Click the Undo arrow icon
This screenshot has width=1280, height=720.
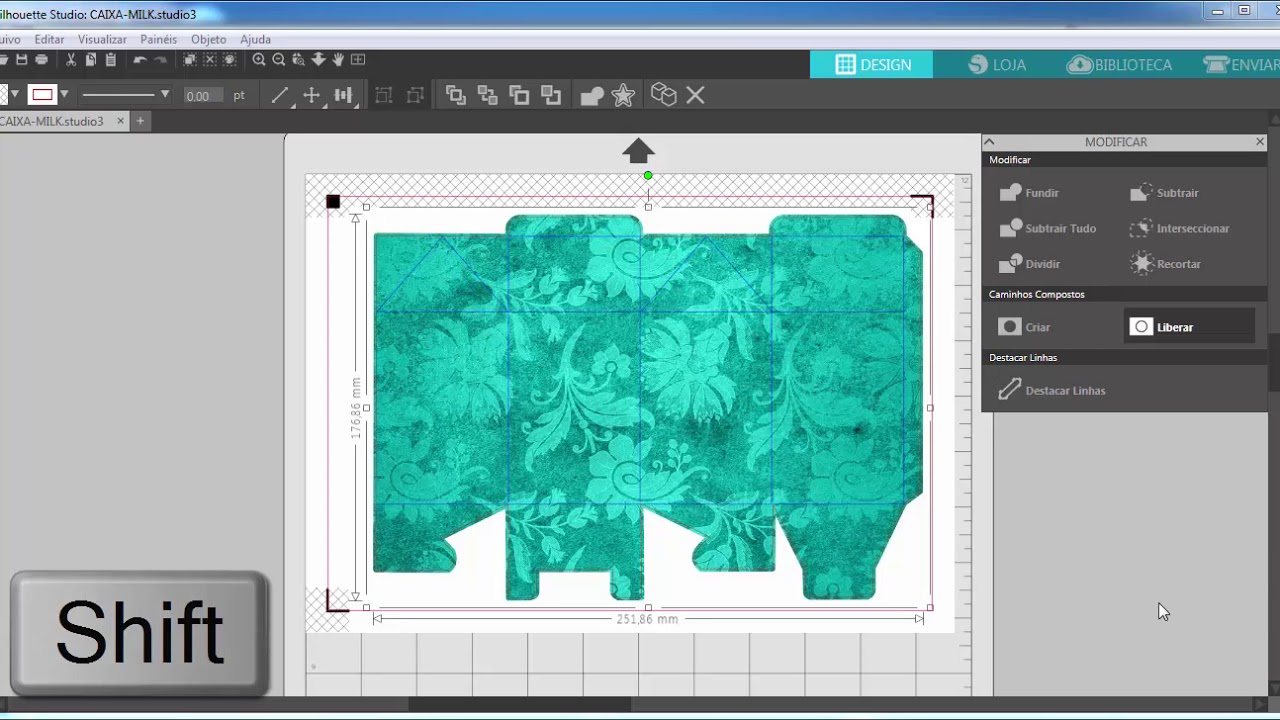(x=140, y=60)
